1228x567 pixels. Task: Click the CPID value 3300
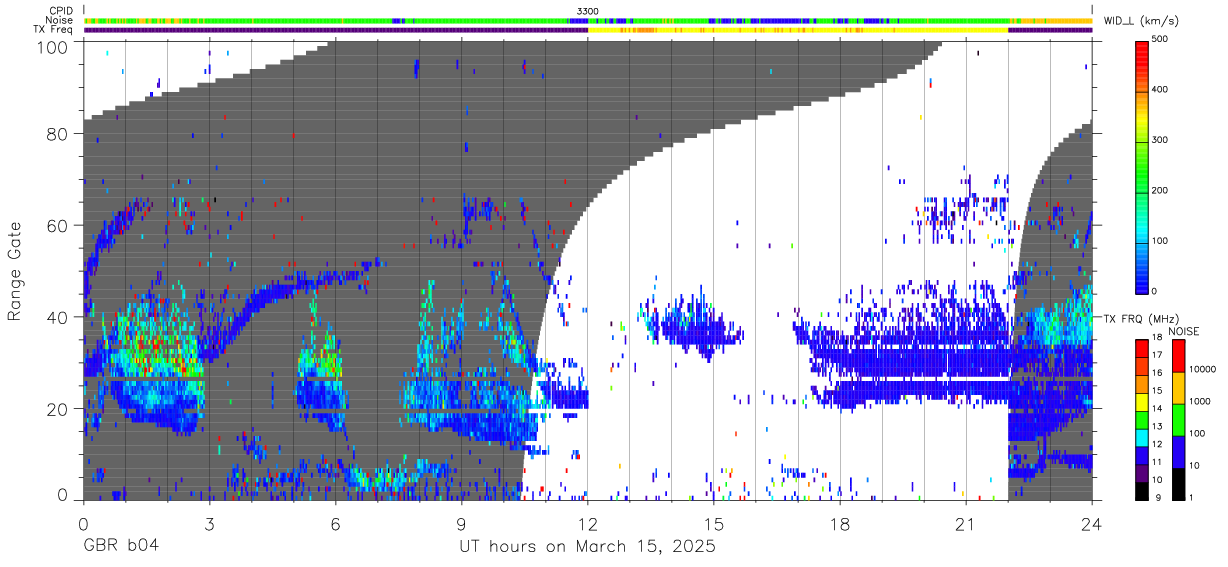pyautogui.click(x=588, y=10)
